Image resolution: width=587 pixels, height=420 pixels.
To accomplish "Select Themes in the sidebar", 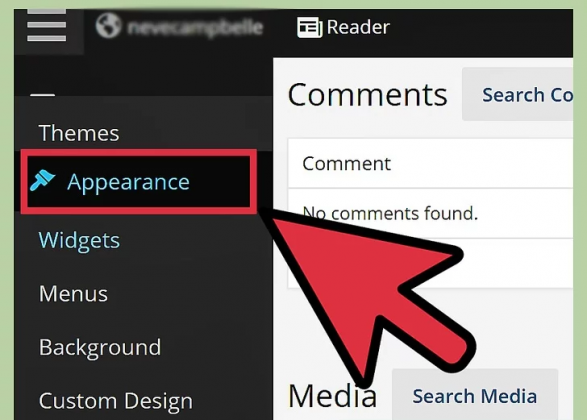I will [x=79, y=133].
